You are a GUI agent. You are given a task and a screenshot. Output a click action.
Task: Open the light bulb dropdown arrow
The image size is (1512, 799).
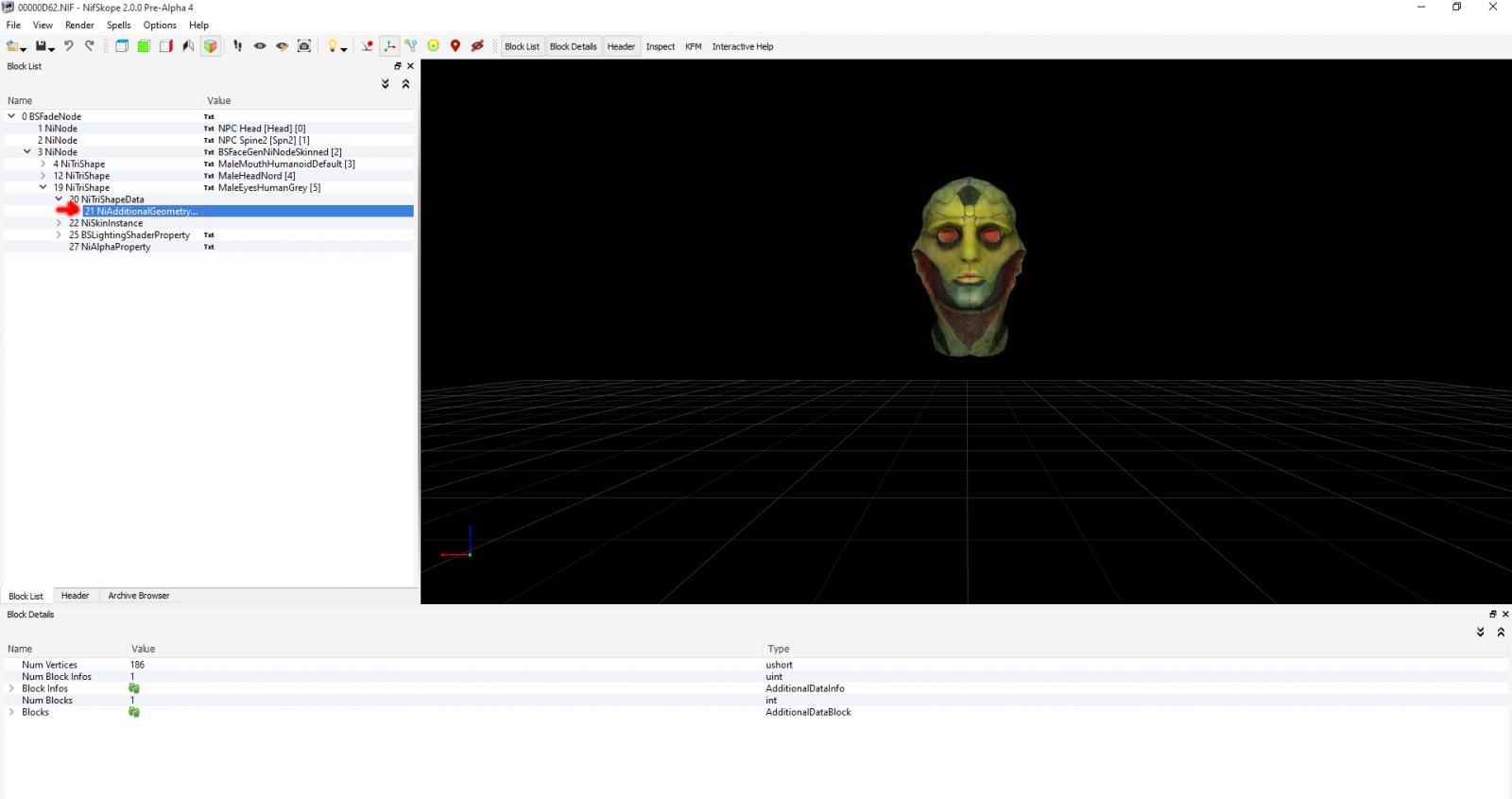(344, 48)
